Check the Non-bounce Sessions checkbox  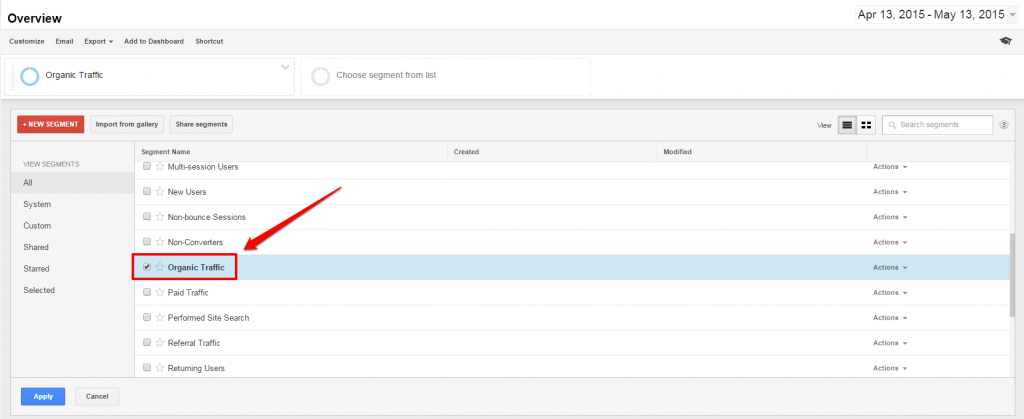point(147,217)
